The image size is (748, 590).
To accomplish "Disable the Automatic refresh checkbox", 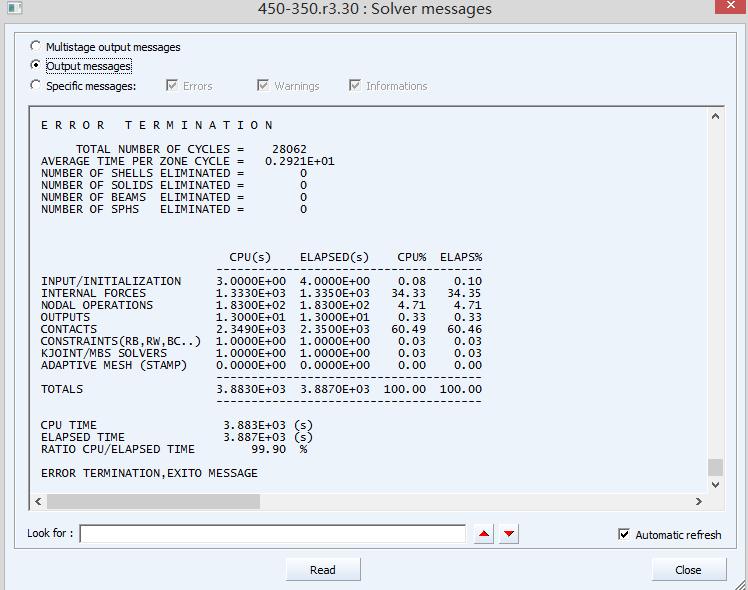I will tap(625, 535).
